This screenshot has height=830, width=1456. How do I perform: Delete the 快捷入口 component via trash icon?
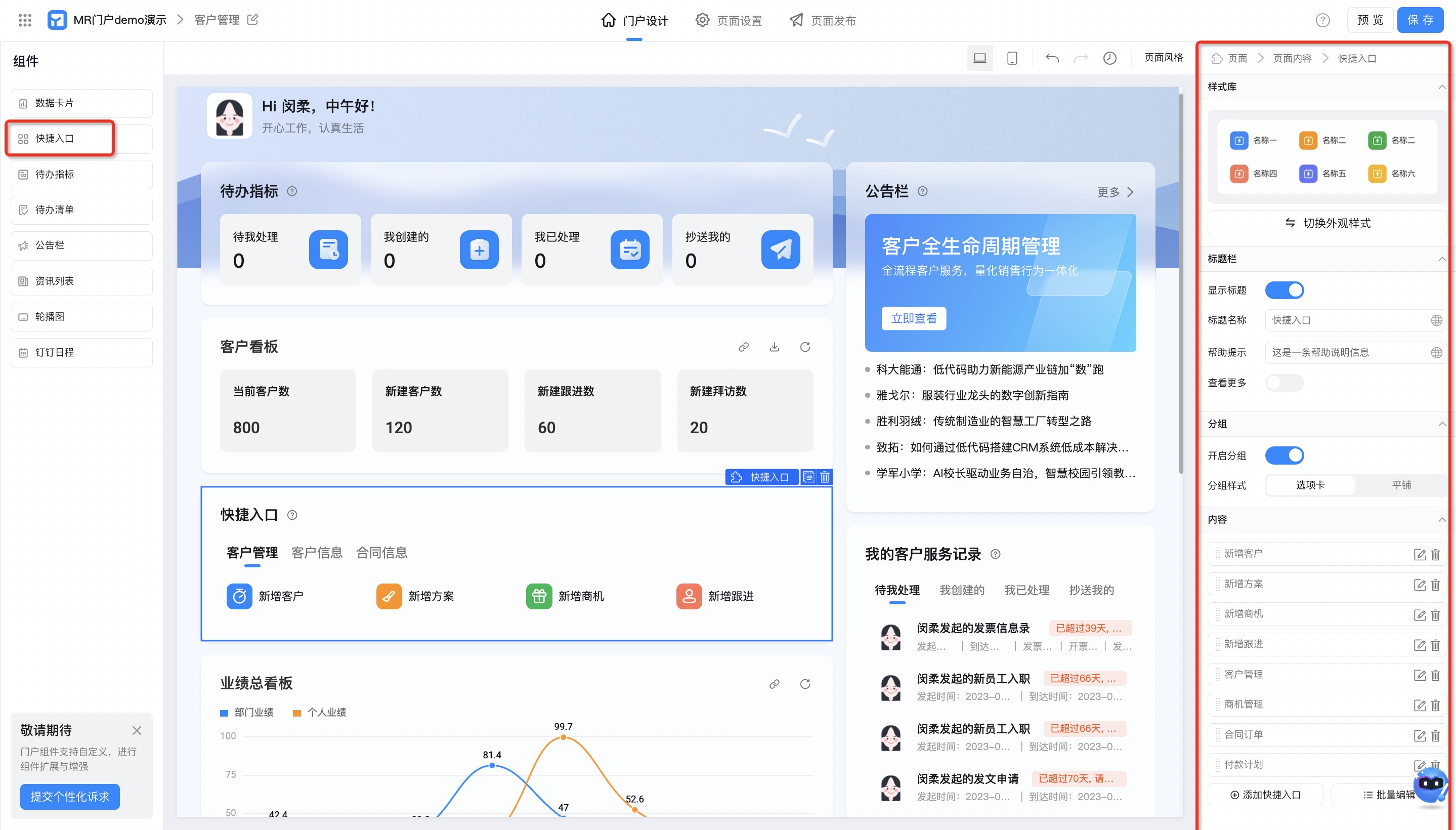click(x=825, y=477)
